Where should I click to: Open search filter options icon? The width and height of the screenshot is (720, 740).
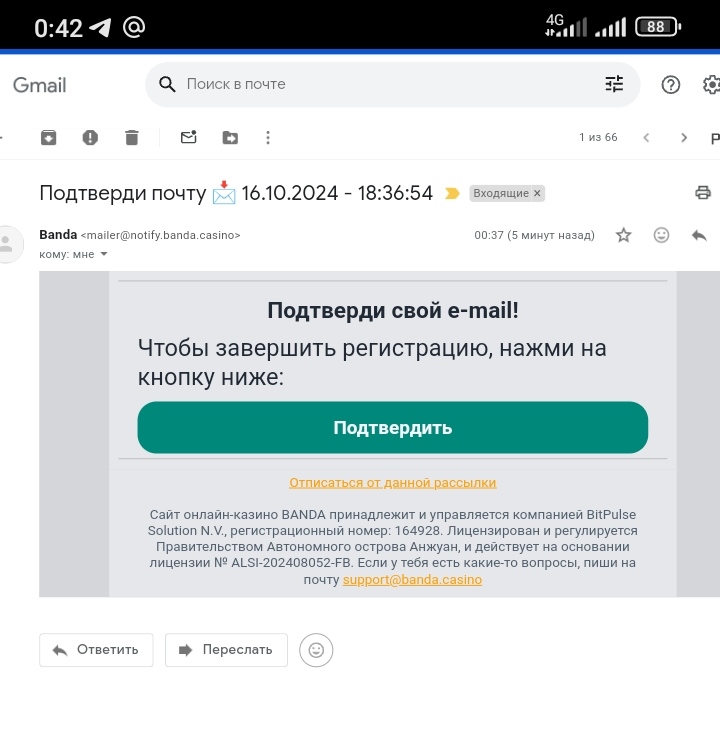(x=614, y=84)
